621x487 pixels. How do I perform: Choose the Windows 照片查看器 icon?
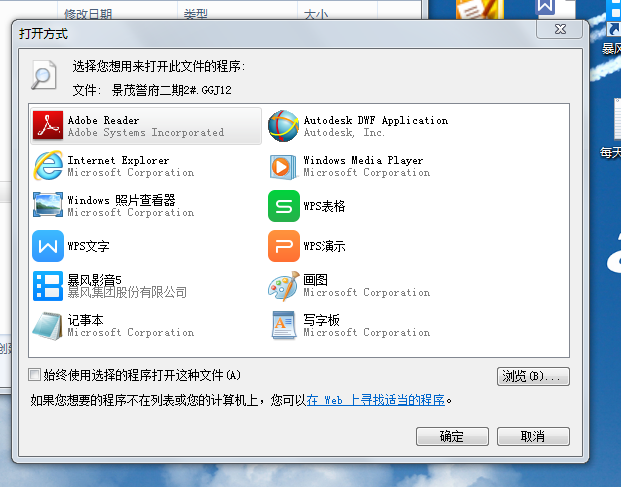(x=48, y=205)
